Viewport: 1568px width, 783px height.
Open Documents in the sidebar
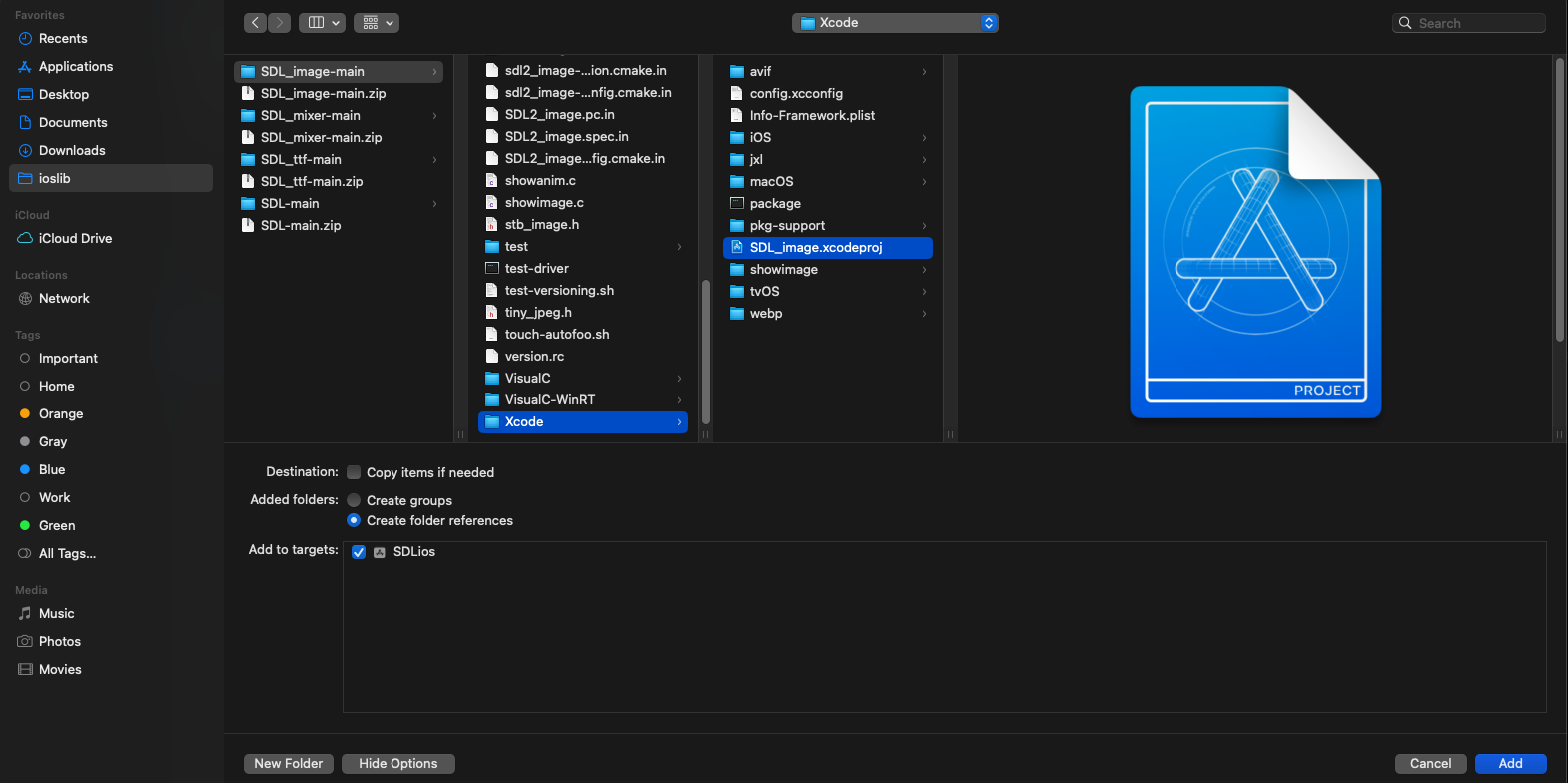pos(110,122)
